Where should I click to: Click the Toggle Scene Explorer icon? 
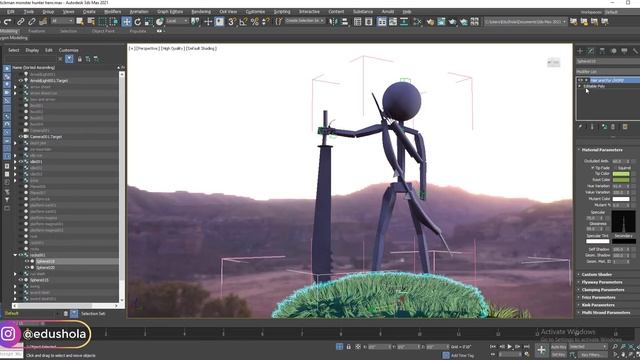pos(358,22)
